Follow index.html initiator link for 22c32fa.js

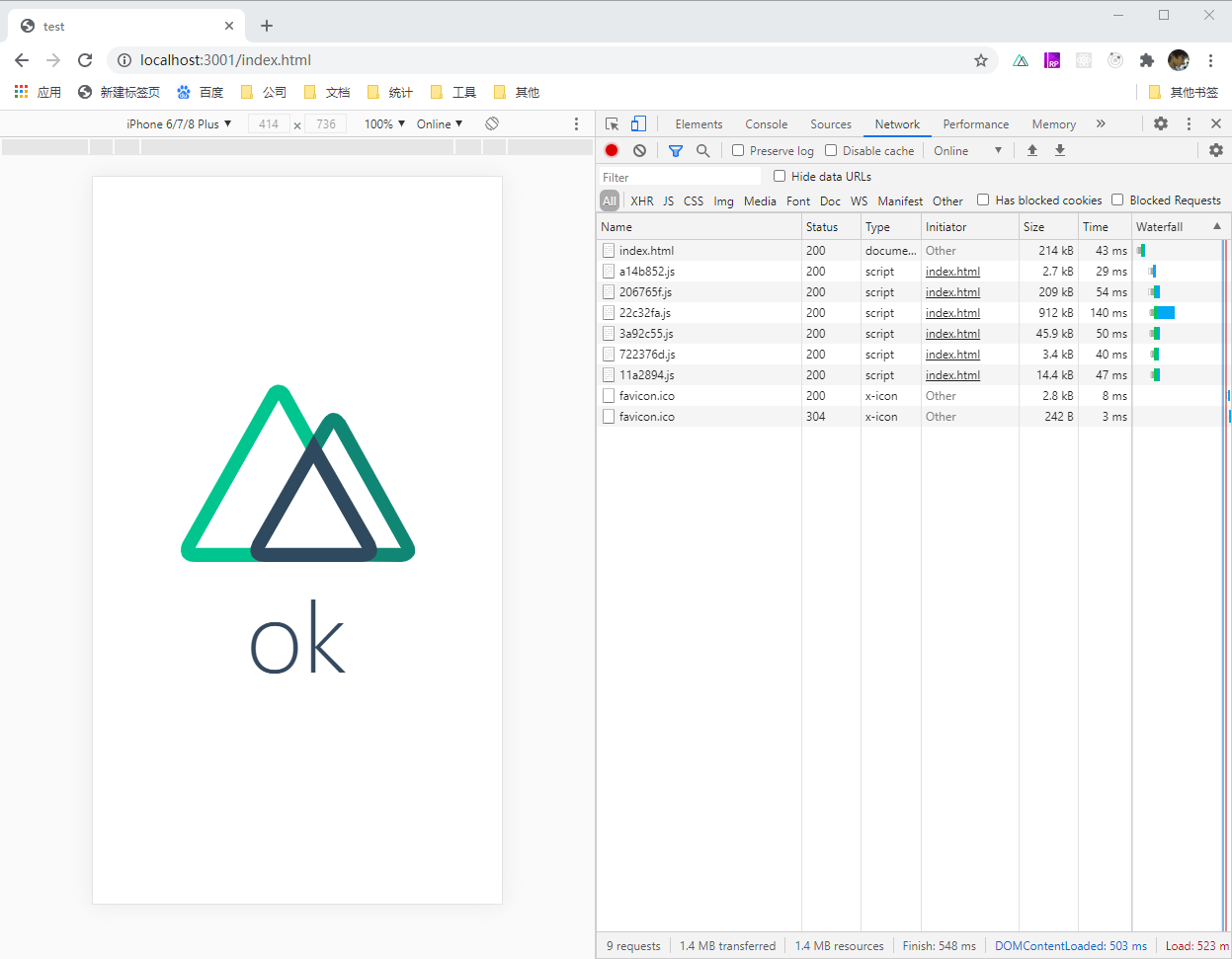coord(952,313)
